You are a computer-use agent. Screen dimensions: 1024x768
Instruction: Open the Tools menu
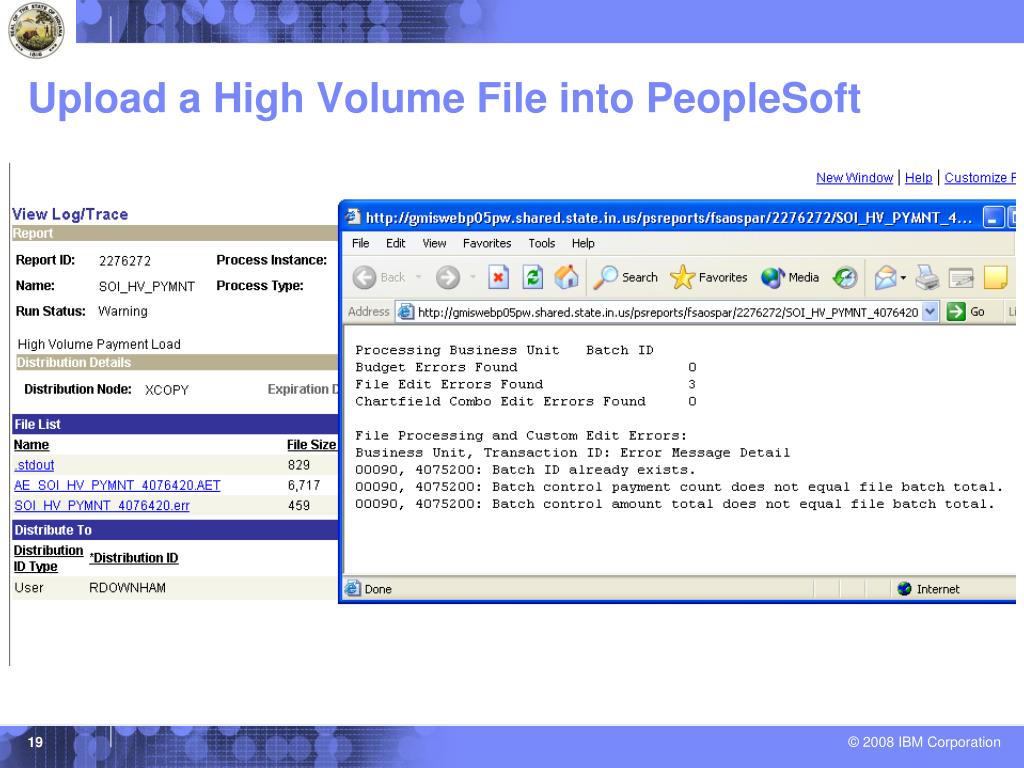click(x=541, y=243)
